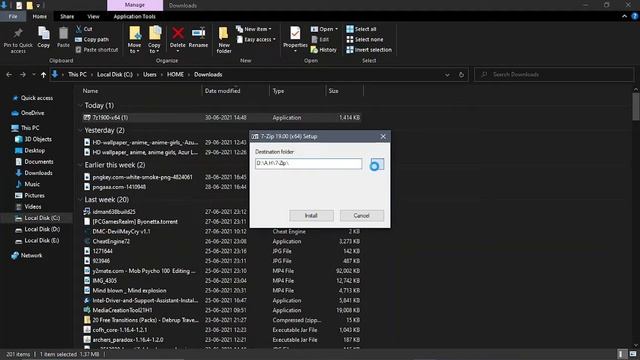Open the Application Tools tab

point(134,16)
